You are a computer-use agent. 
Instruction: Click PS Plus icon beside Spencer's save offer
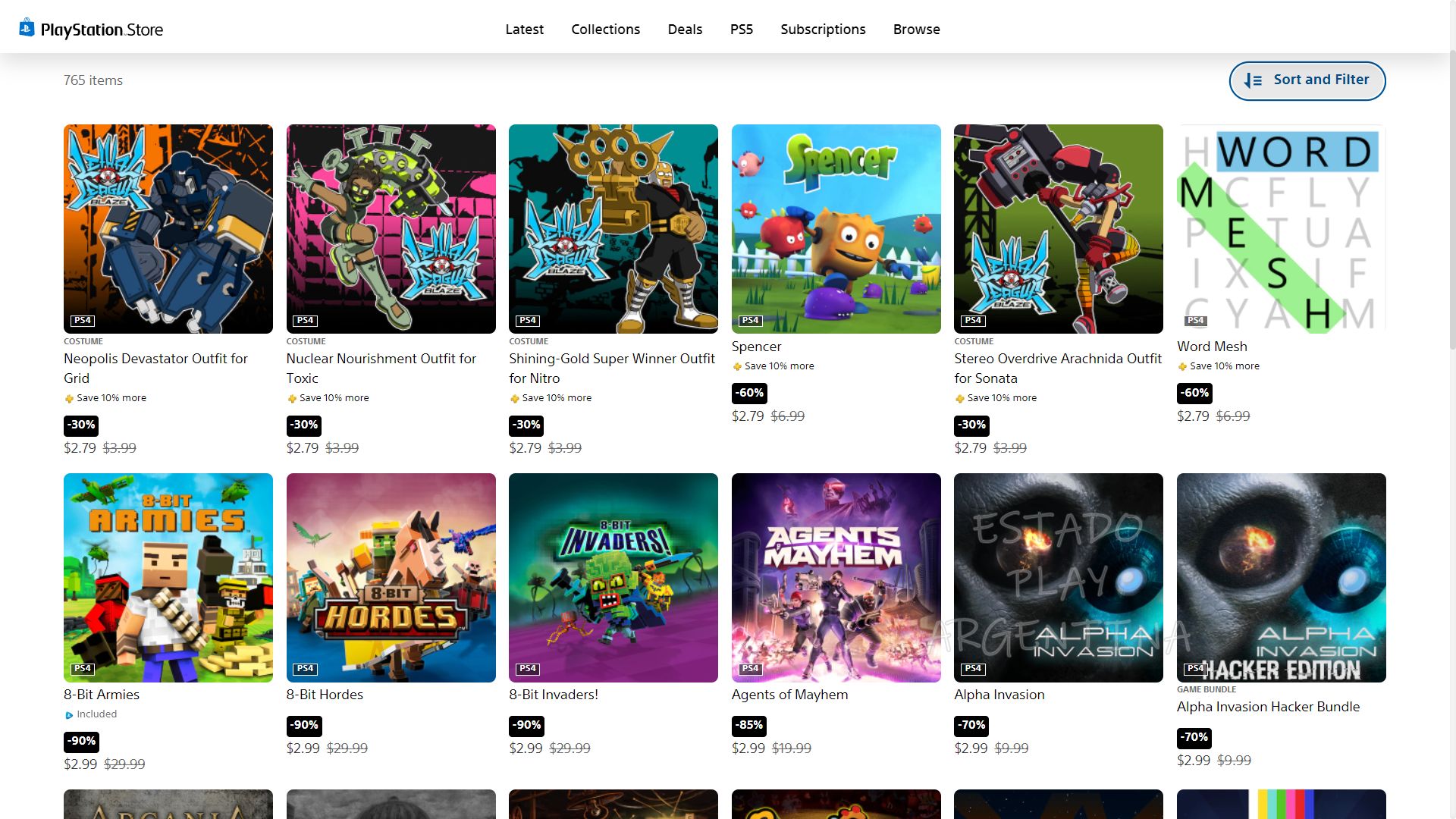point(737,367)
